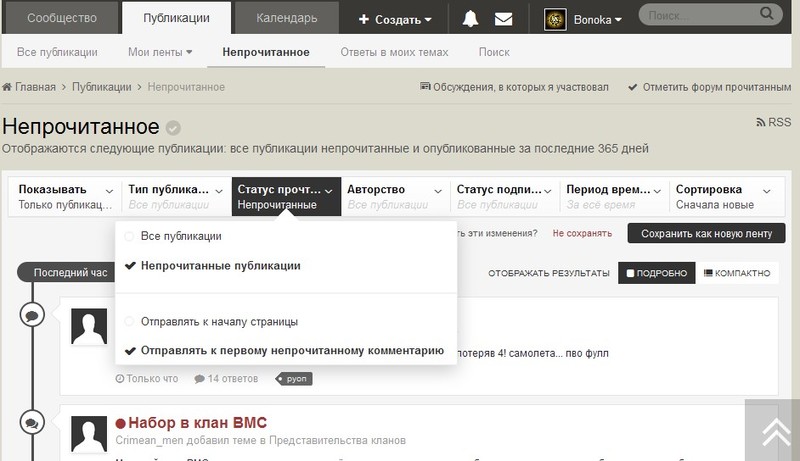Screen dimensions: 800x461
Task: Open the Статус подписки filter dropdown
Action: 505,196
